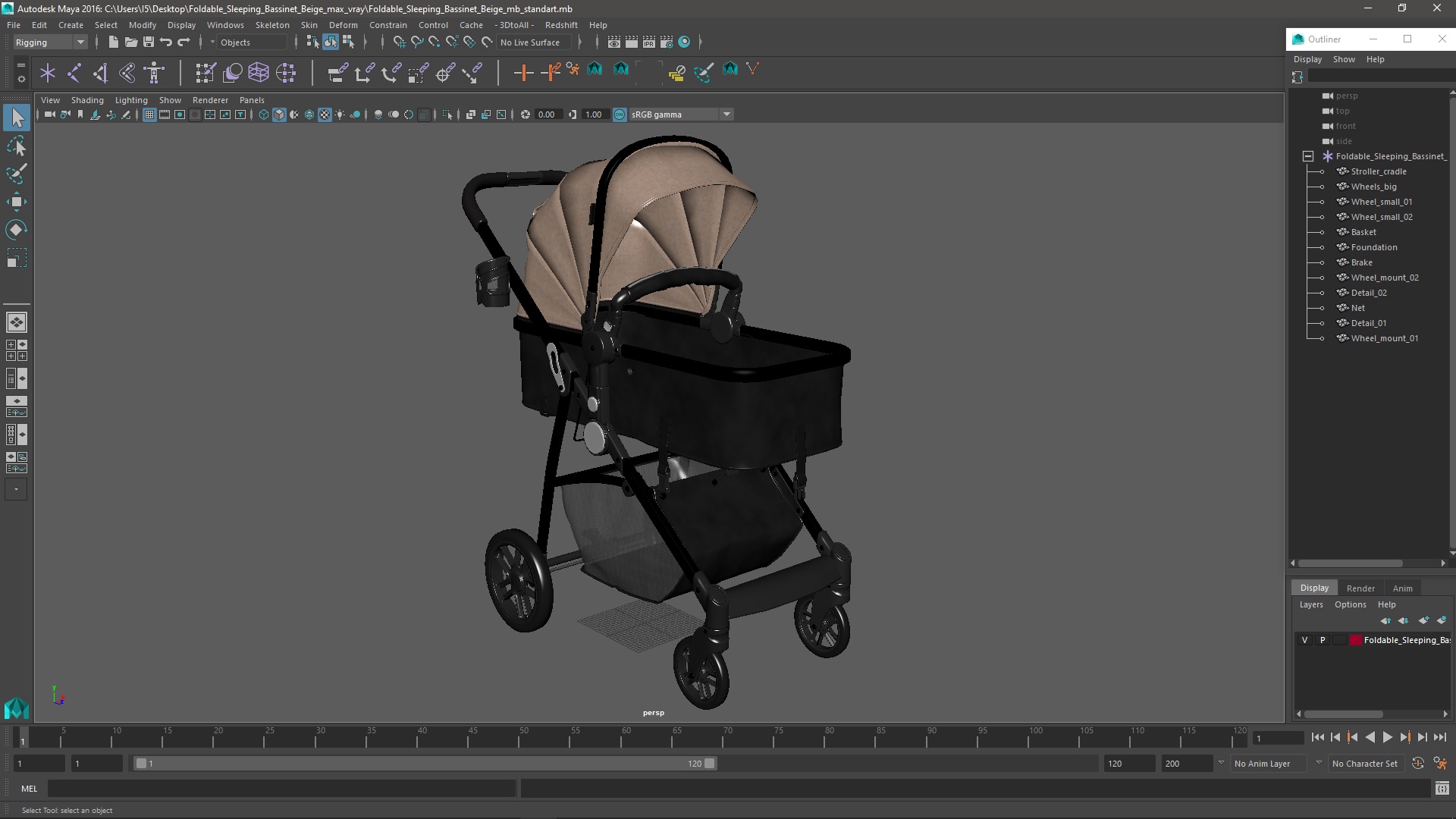1456x819 pixels.
Task: Select the Rotate tool in the toolbox
Action: click(16, 230)
